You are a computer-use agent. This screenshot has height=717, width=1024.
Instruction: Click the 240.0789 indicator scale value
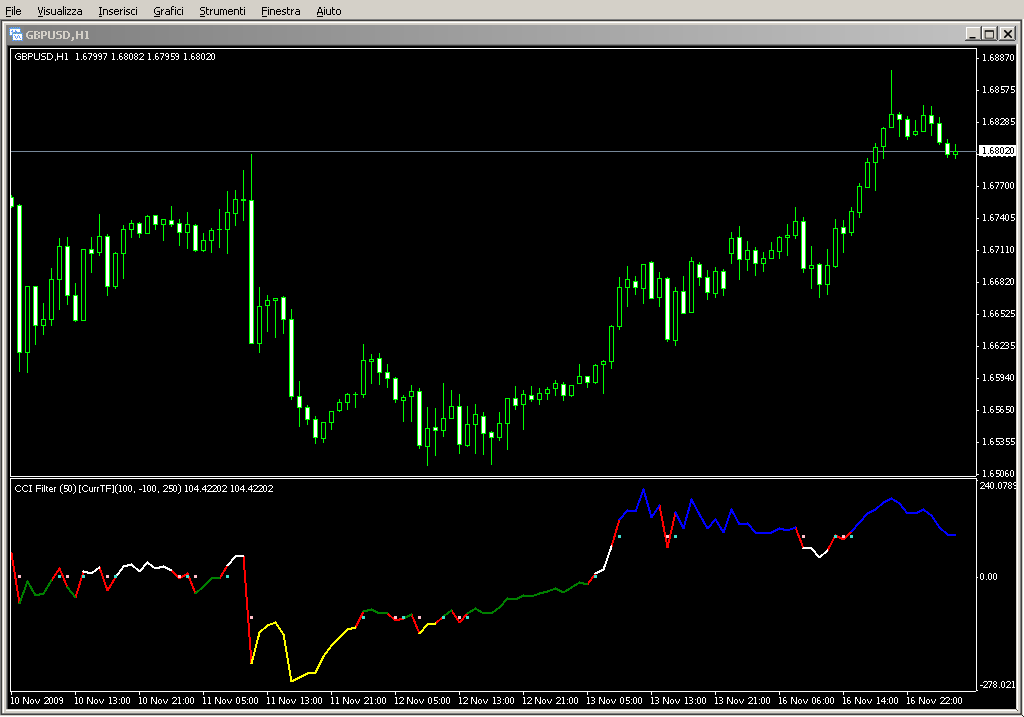point(998,486)
